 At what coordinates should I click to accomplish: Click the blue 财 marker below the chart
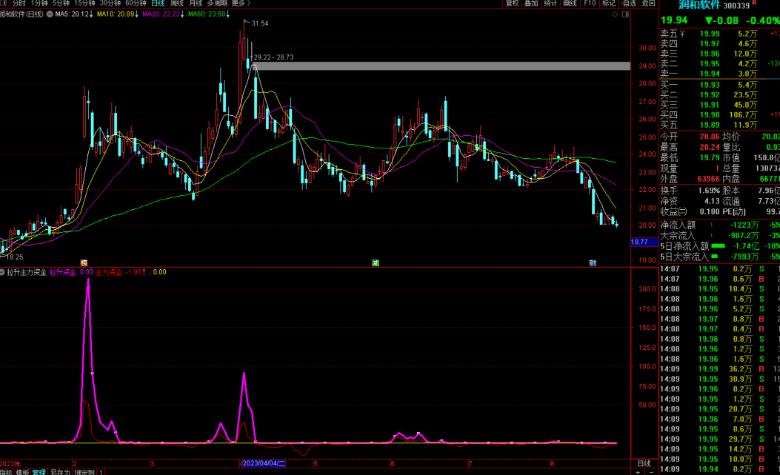592,263
